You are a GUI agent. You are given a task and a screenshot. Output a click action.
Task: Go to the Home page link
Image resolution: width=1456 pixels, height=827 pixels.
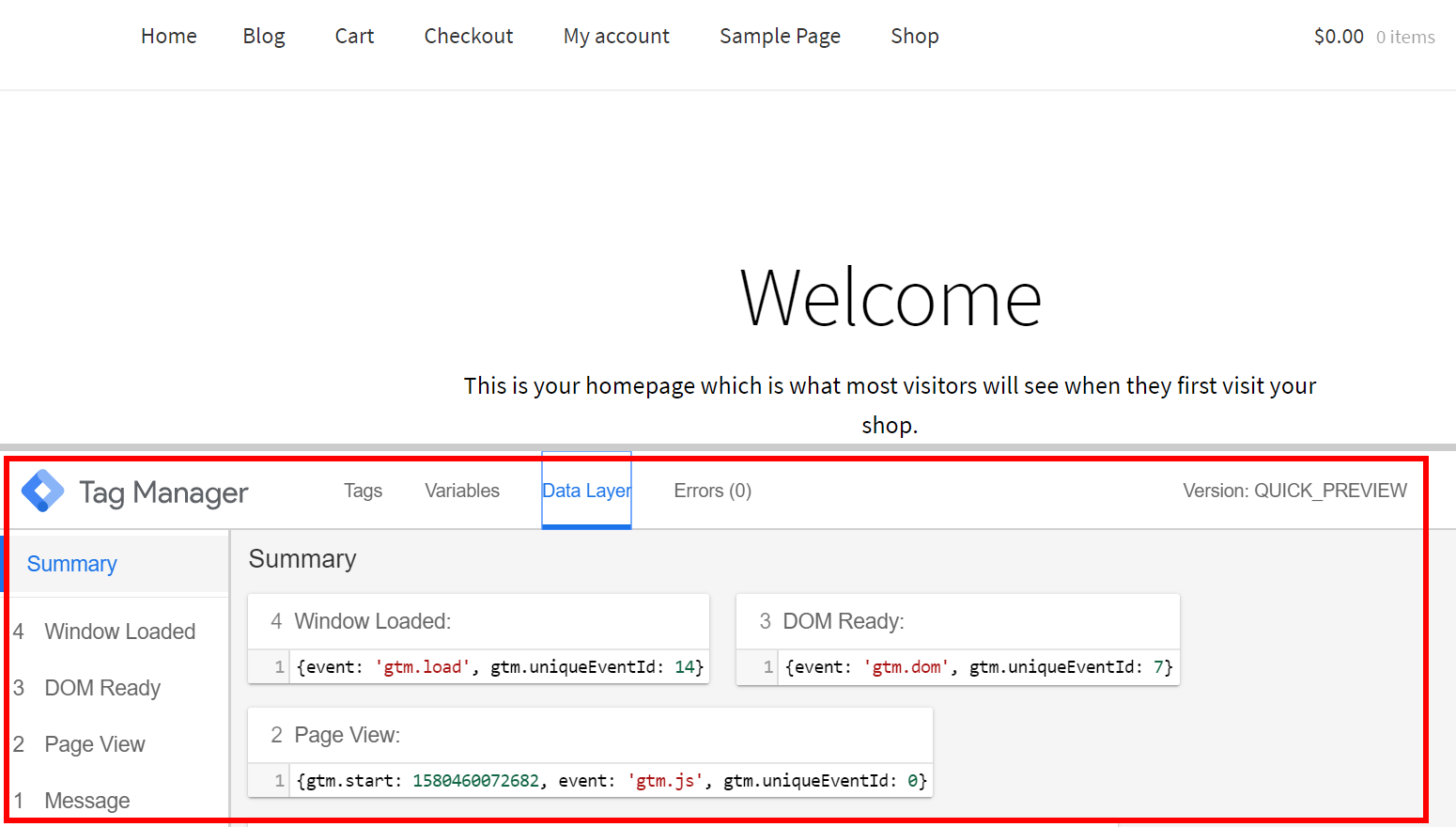point(169,36)
